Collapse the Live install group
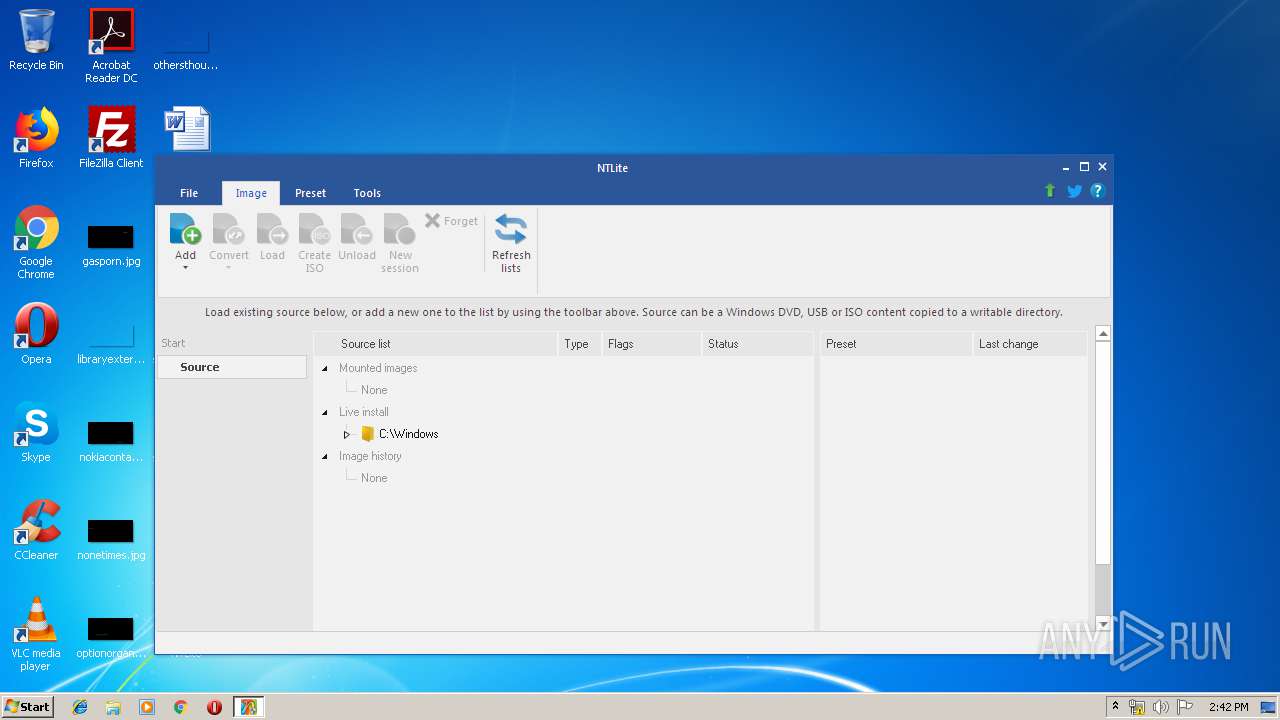The height and width of the screenshot is (720, 1280). [324, 412]
